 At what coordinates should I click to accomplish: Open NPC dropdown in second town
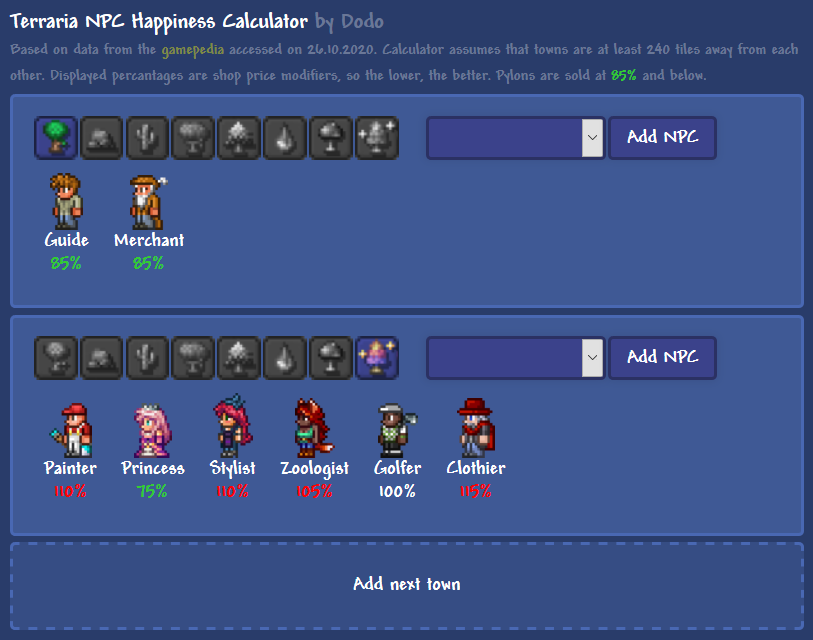point(515,358)
